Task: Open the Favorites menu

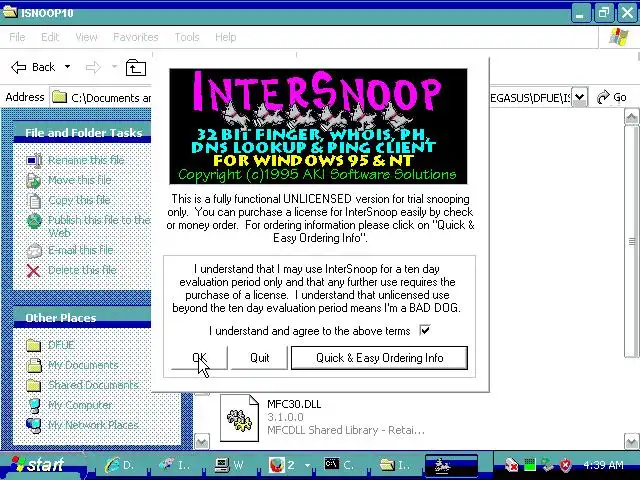Action: point(136,37)
